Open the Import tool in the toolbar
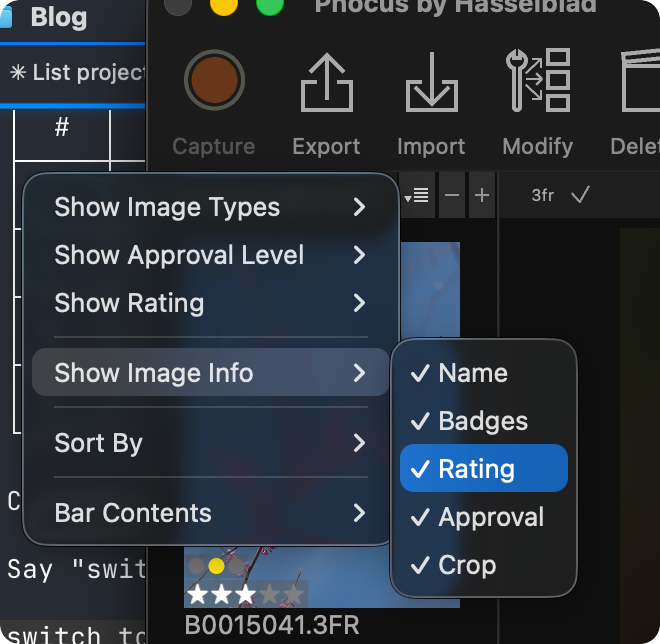660x644 pixels. pos(431,82)
